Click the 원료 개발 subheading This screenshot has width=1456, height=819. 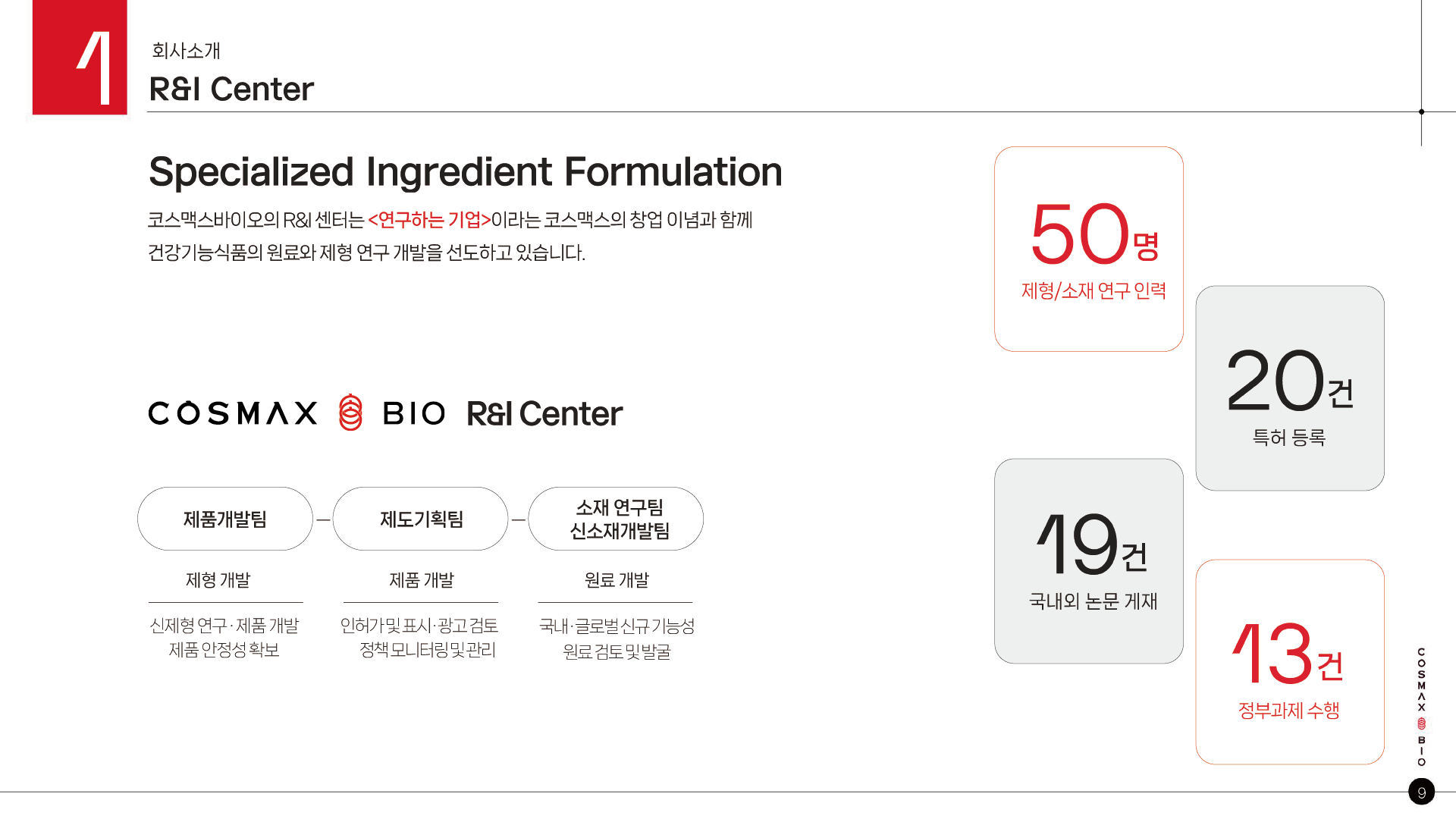617,580
